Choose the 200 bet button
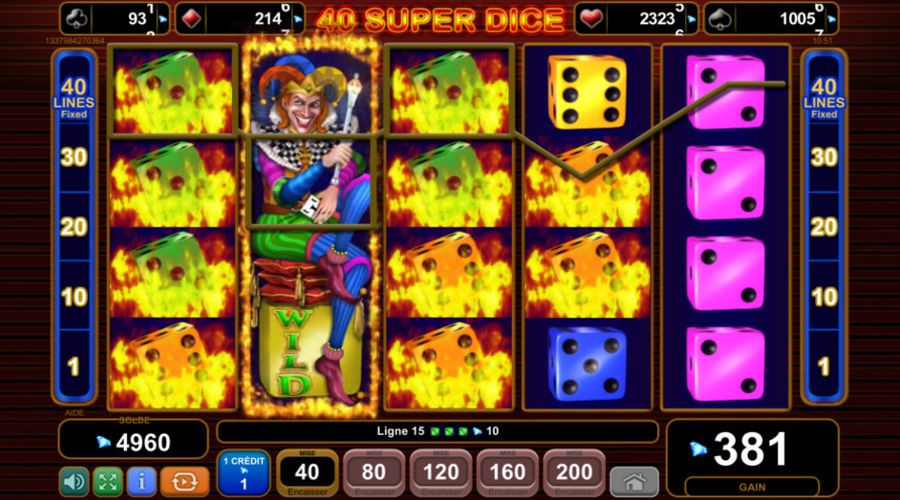 574,473
